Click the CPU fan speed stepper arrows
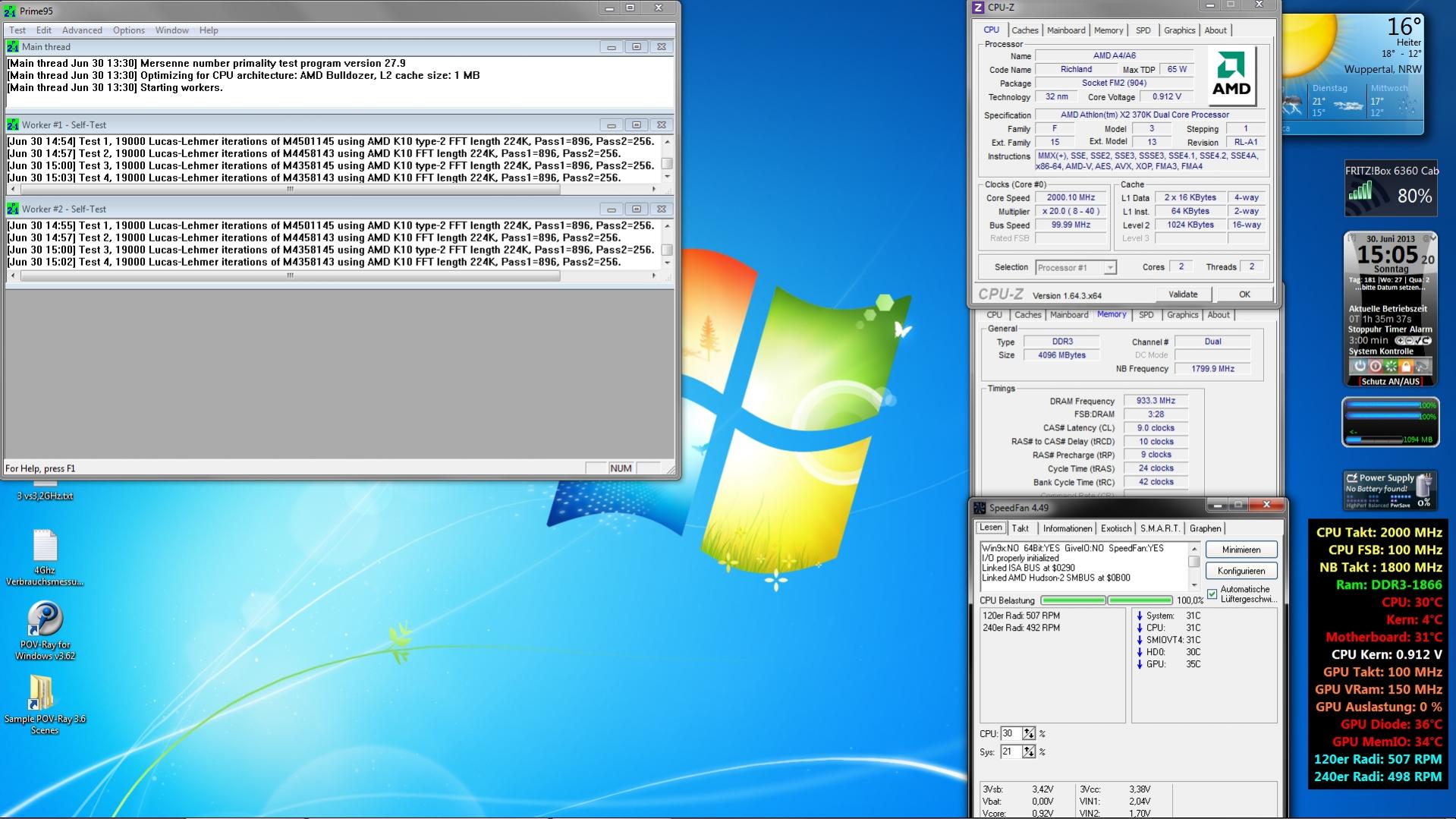This screenshot has width=1456, height=819. 1029,734
